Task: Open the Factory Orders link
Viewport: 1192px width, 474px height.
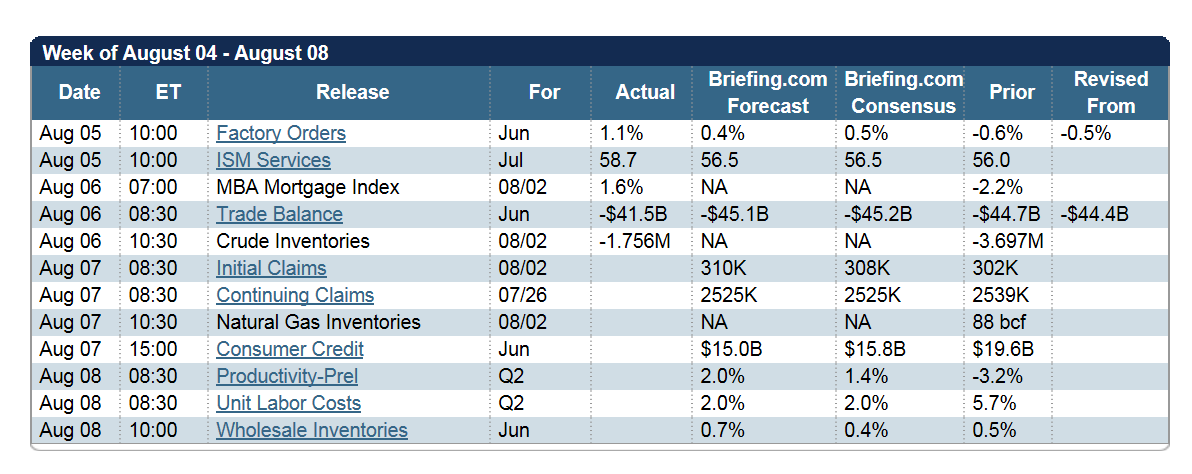Action: (281, 133)
